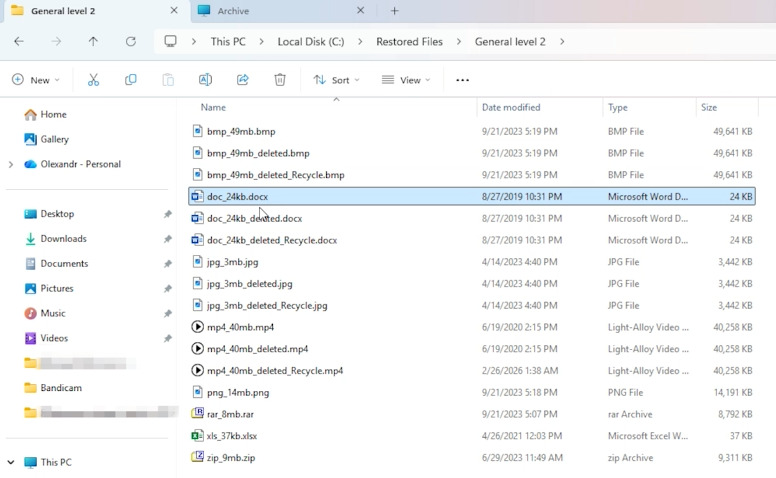Image resolution: width=776 pixels, height=478 pixels.
Task: Click the image icon of png_14mb.png
Action: (x=197, y=392)
